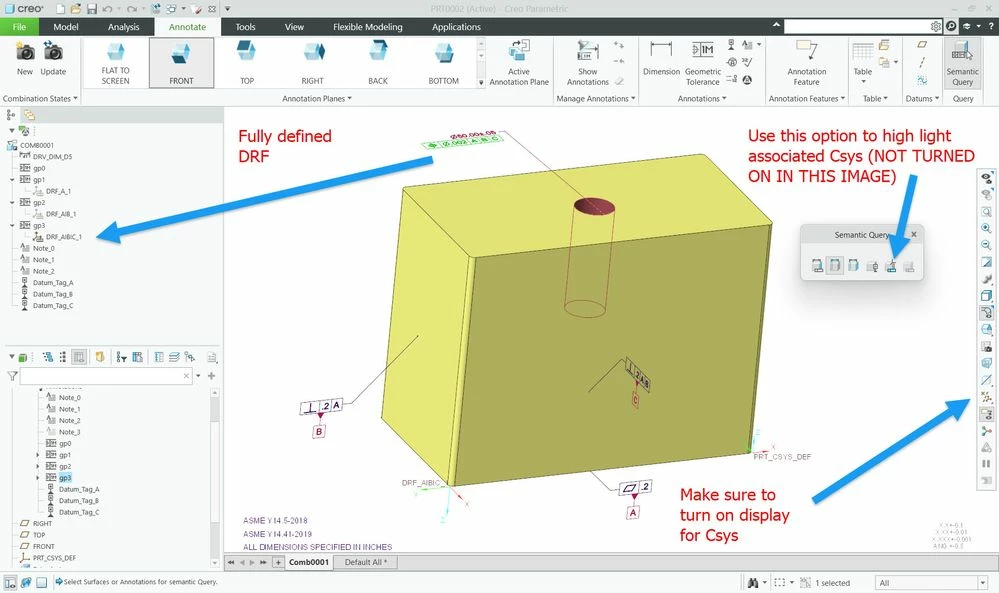
Task: Click the tree filter funnel icon
Action: click(12, 376)
